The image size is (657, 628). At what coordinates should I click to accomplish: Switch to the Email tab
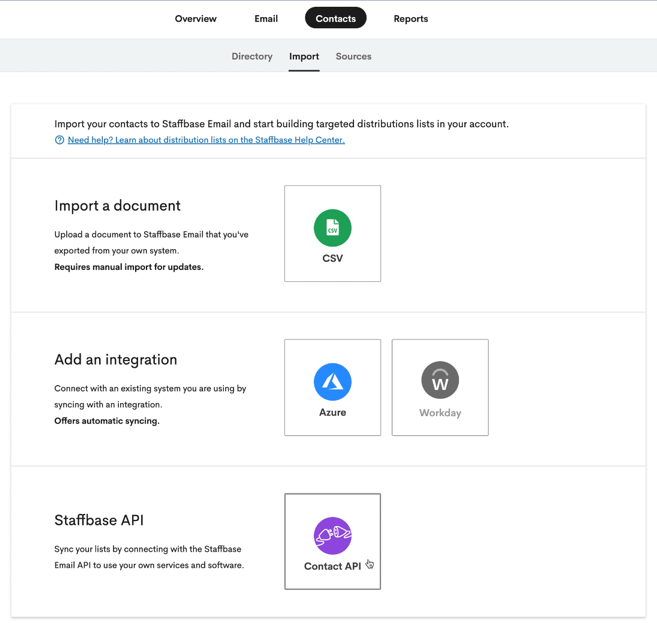point(266,18)
